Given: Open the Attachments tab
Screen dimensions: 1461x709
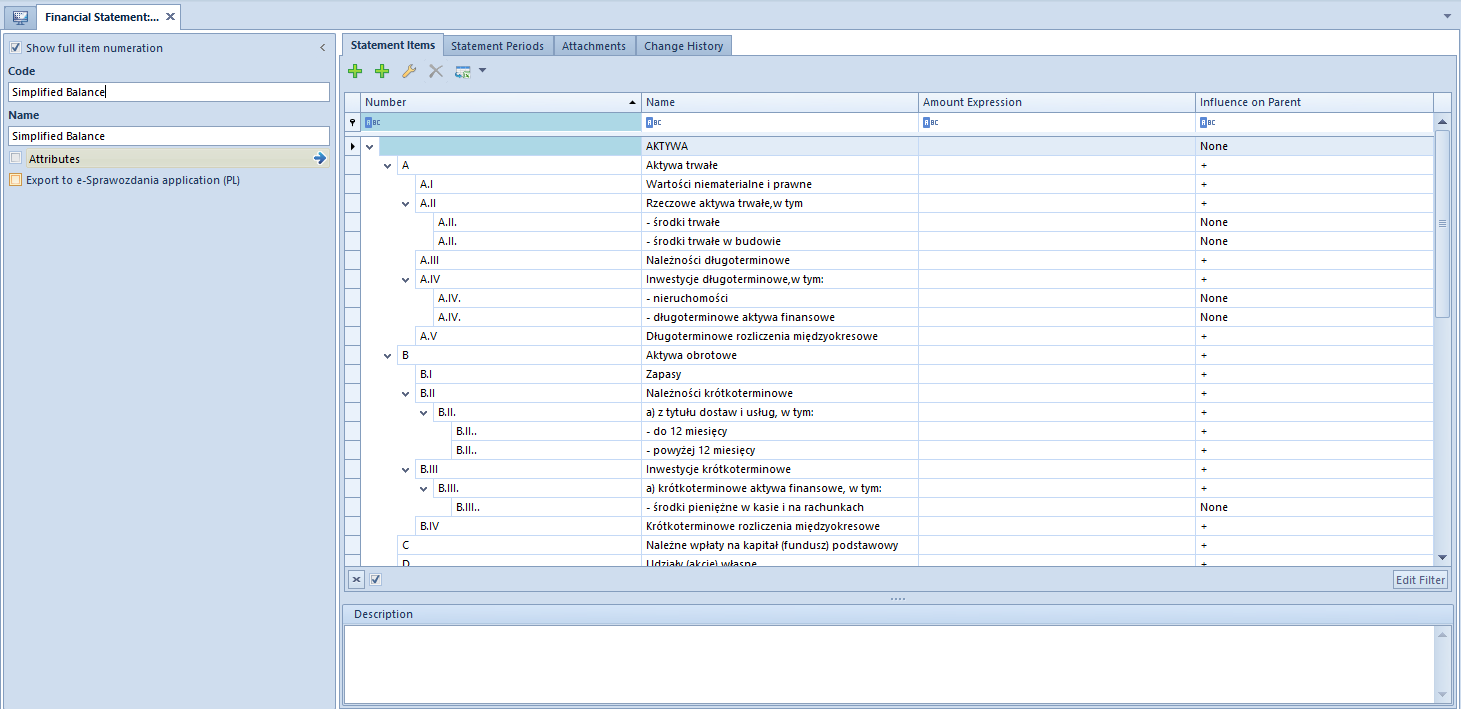Looking at the screenshot, I should coord(594,46).
